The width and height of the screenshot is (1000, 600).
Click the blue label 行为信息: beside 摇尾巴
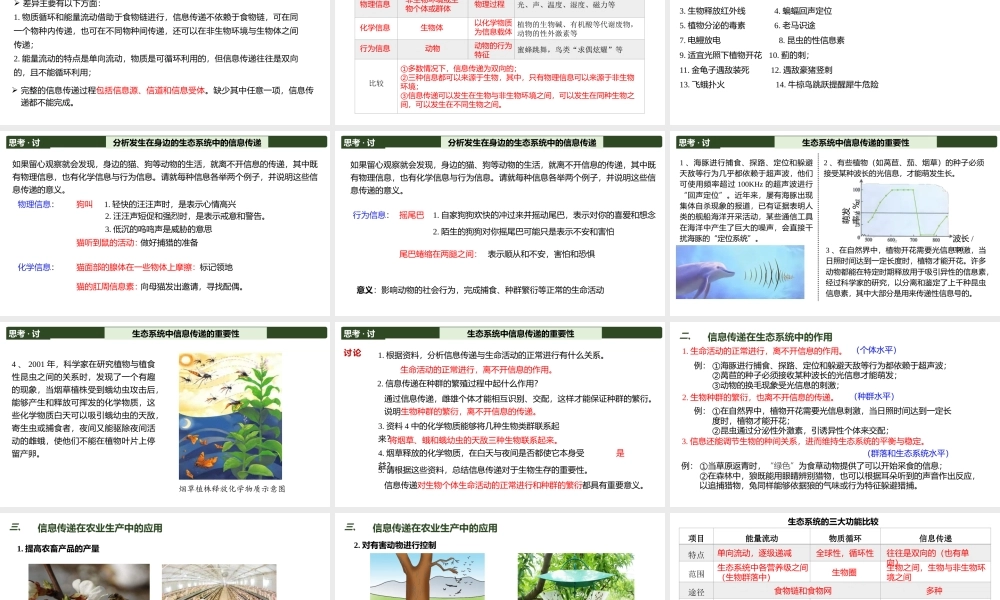371,215
